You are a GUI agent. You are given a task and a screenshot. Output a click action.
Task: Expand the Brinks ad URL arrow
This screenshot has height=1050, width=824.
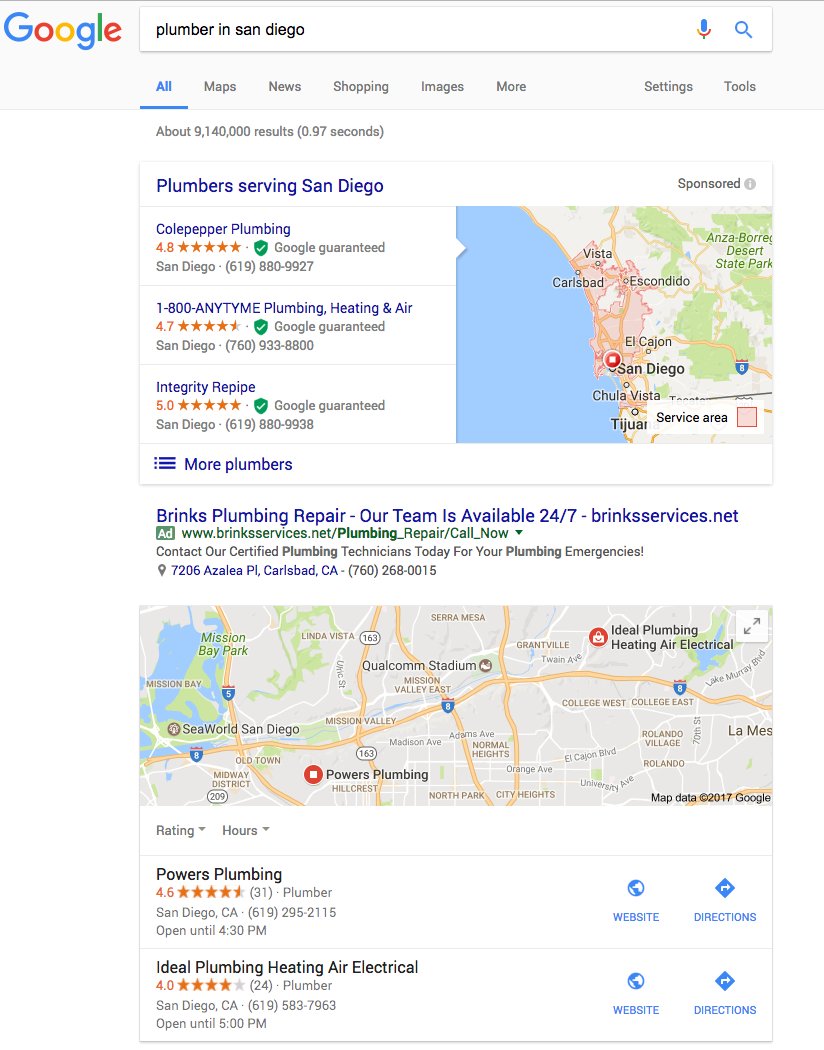(519, 533)
